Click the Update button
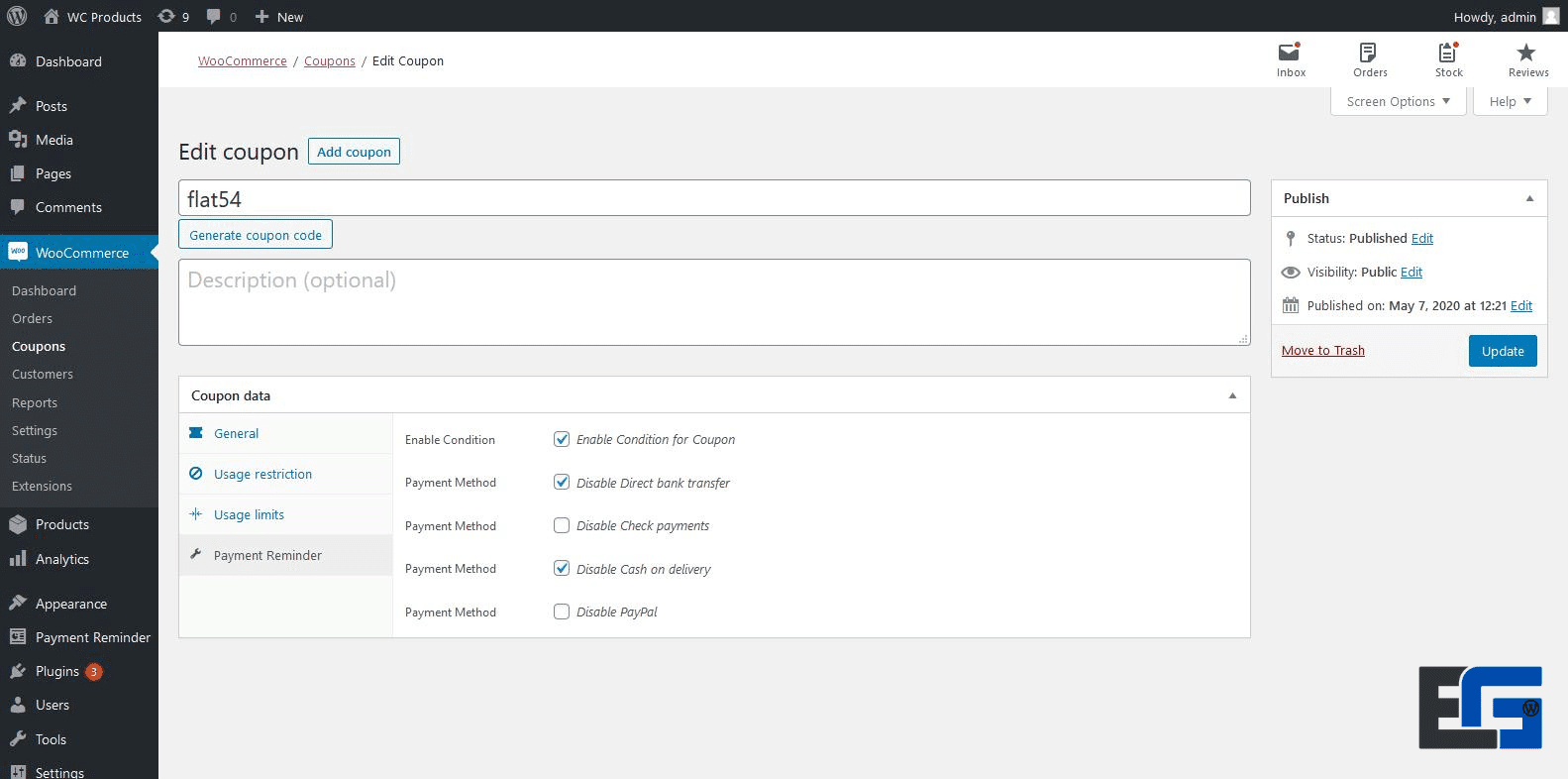 pos(1502,351)
